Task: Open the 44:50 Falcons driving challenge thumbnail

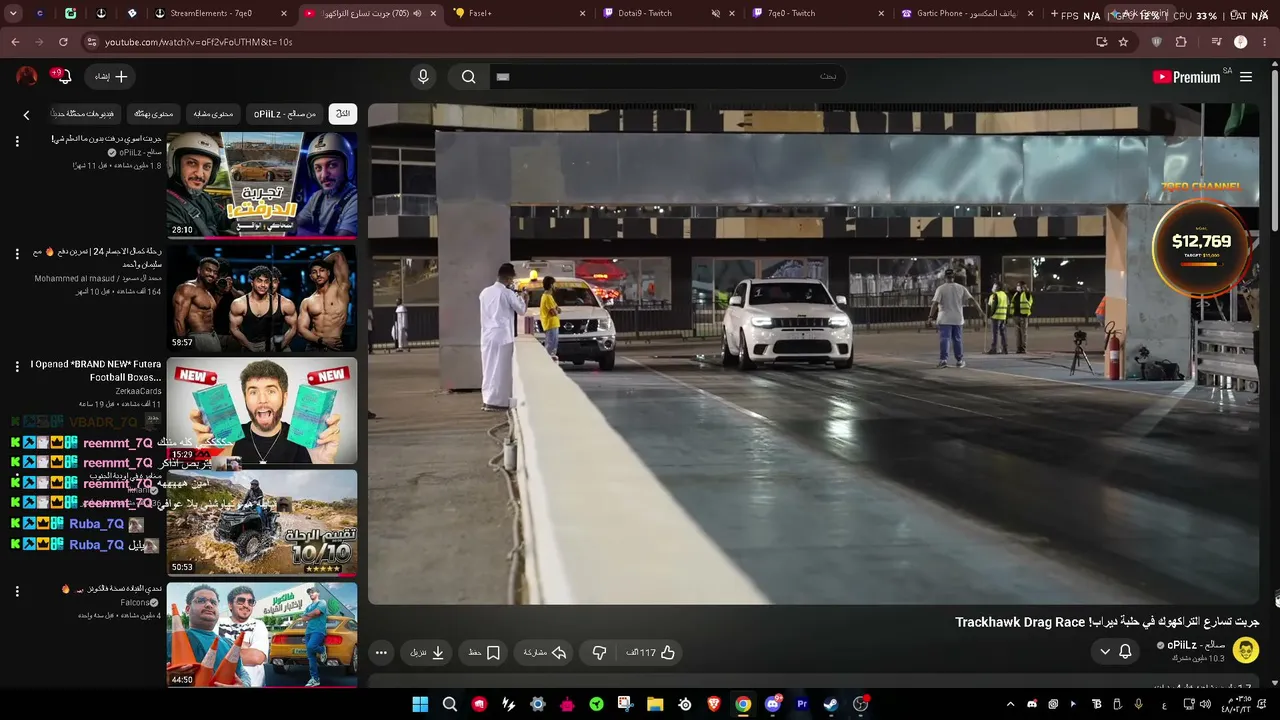Action: (262, 635)
